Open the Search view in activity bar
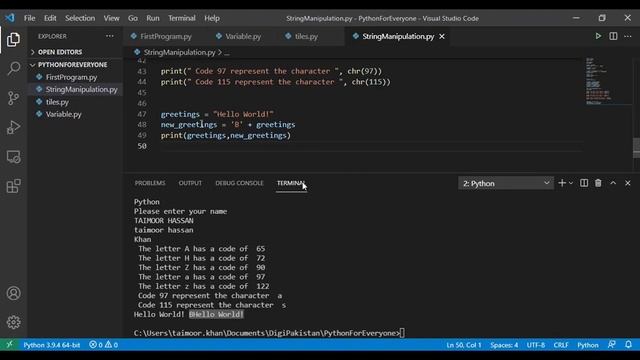 point(13,68)
